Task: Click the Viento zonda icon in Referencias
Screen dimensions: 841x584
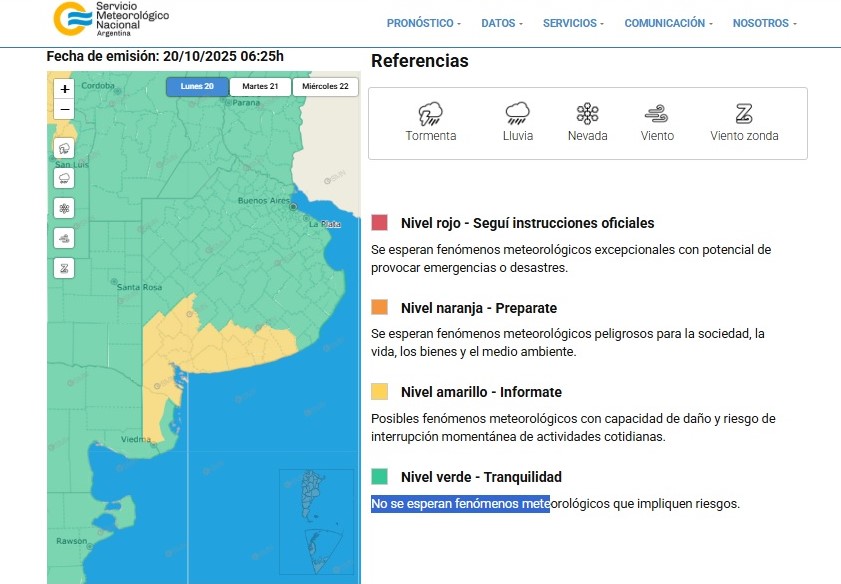Action: 744,113
